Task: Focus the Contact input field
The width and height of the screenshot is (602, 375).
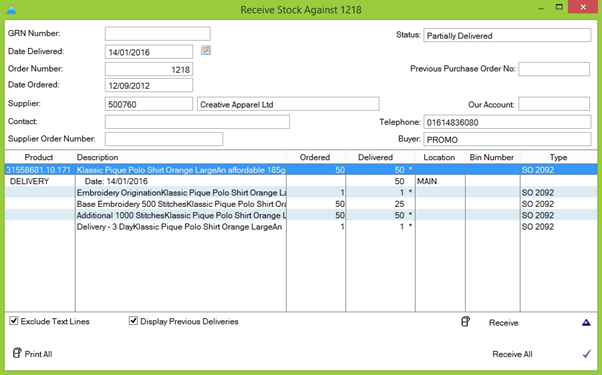Action: [x=197, y=122]
